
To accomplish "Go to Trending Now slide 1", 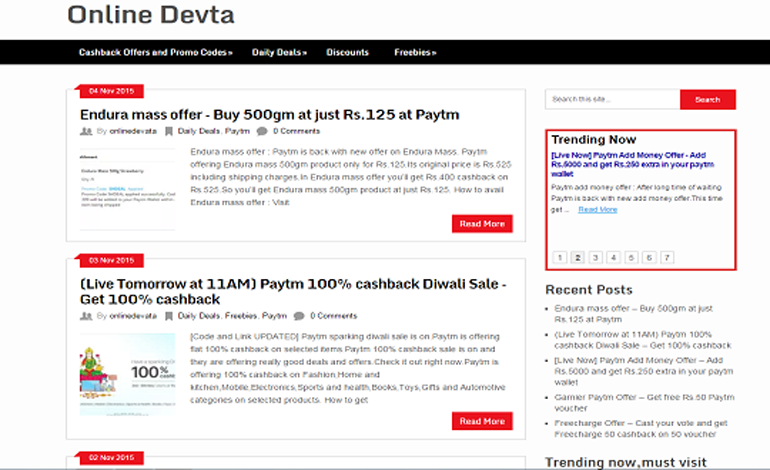I will pyautogui.click(x=560, y=257).
